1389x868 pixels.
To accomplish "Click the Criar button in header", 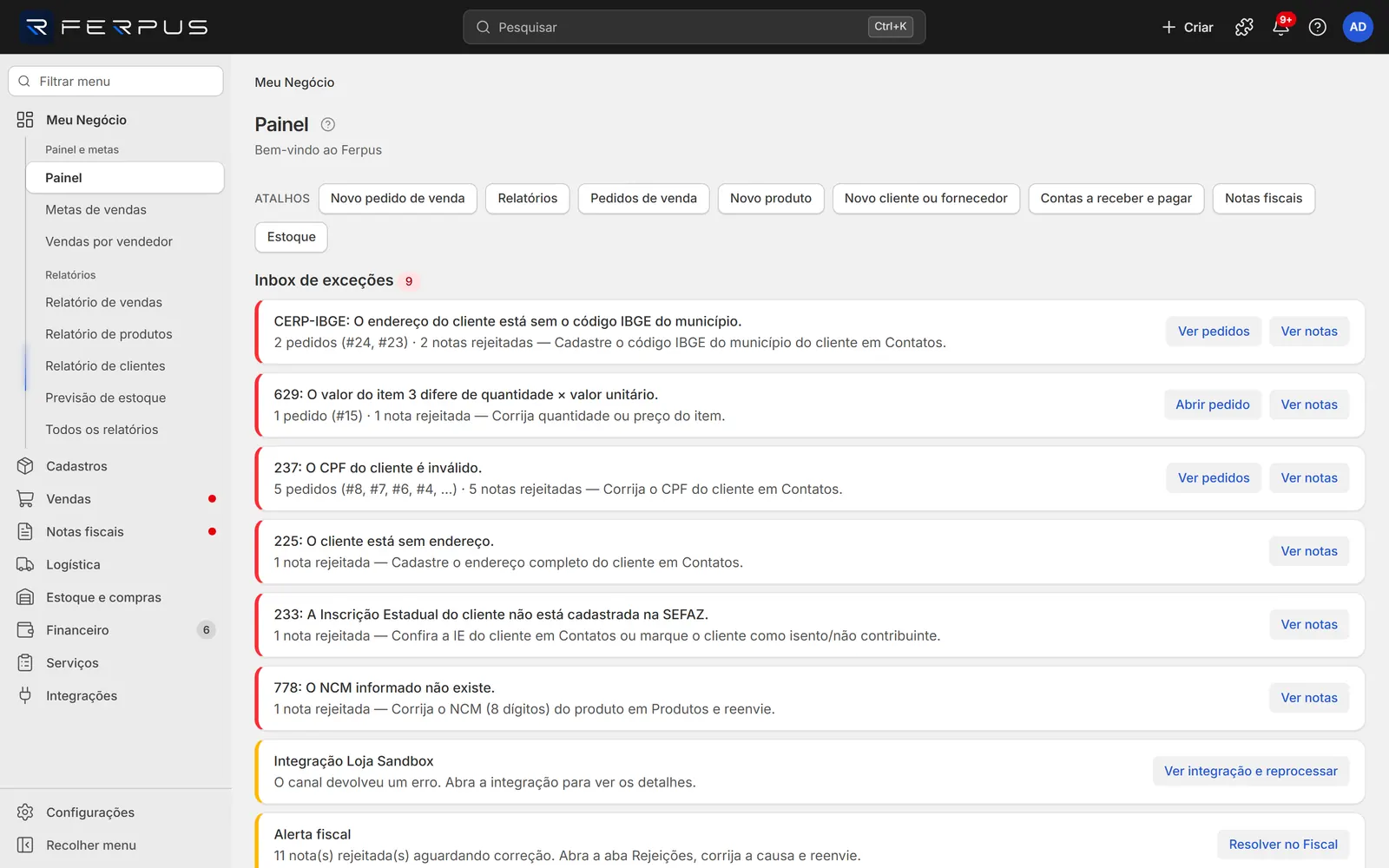I will (x=1188, y=27).
